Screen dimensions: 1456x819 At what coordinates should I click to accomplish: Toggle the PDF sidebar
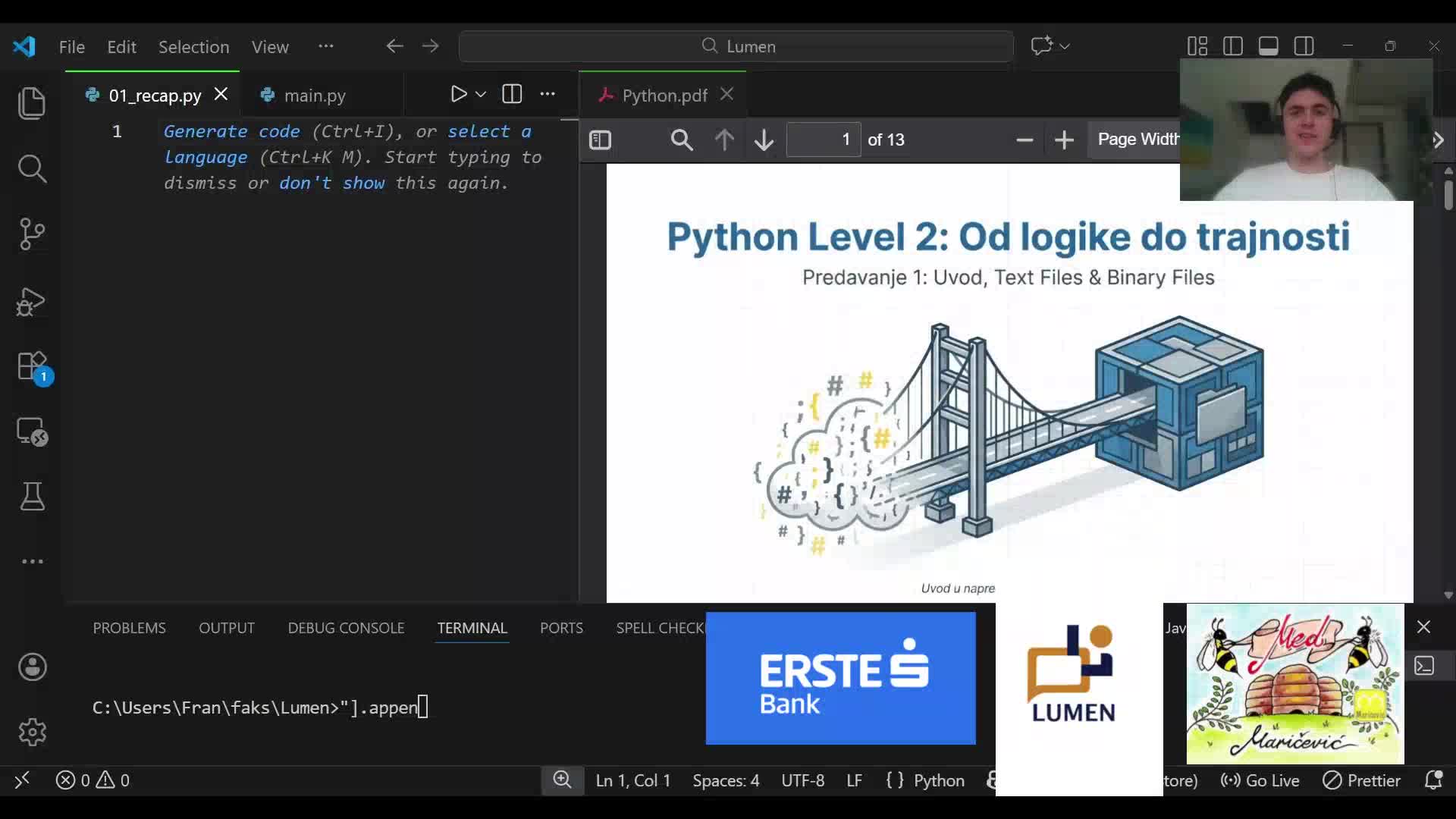click(600, 140)
